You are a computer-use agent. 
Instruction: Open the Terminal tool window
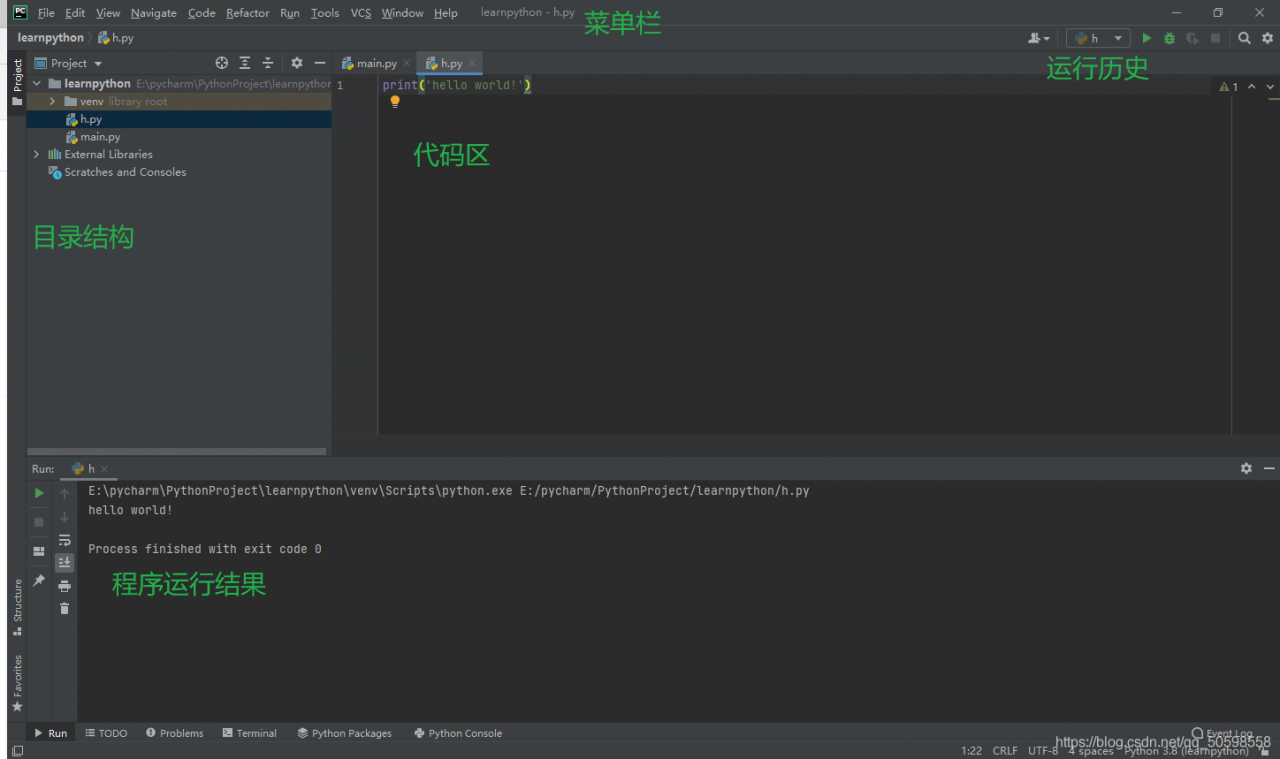[249, 733]
